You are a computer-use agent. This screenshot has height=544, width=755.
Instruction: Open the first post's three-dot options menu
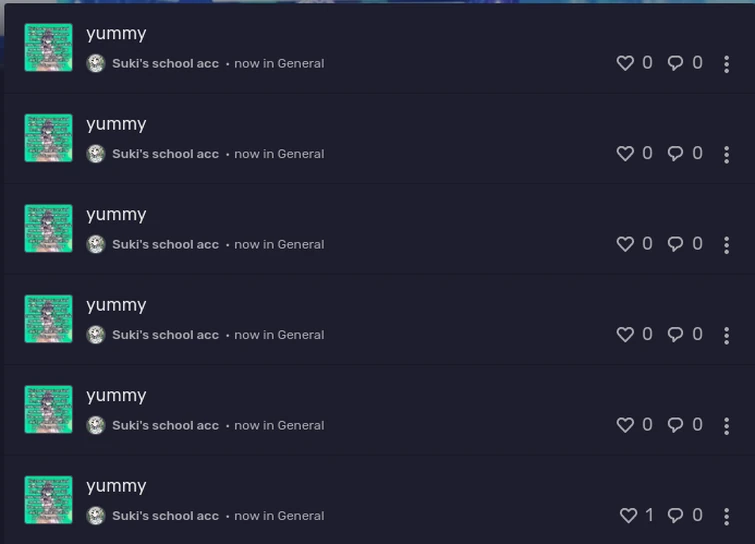click(727, 64)
